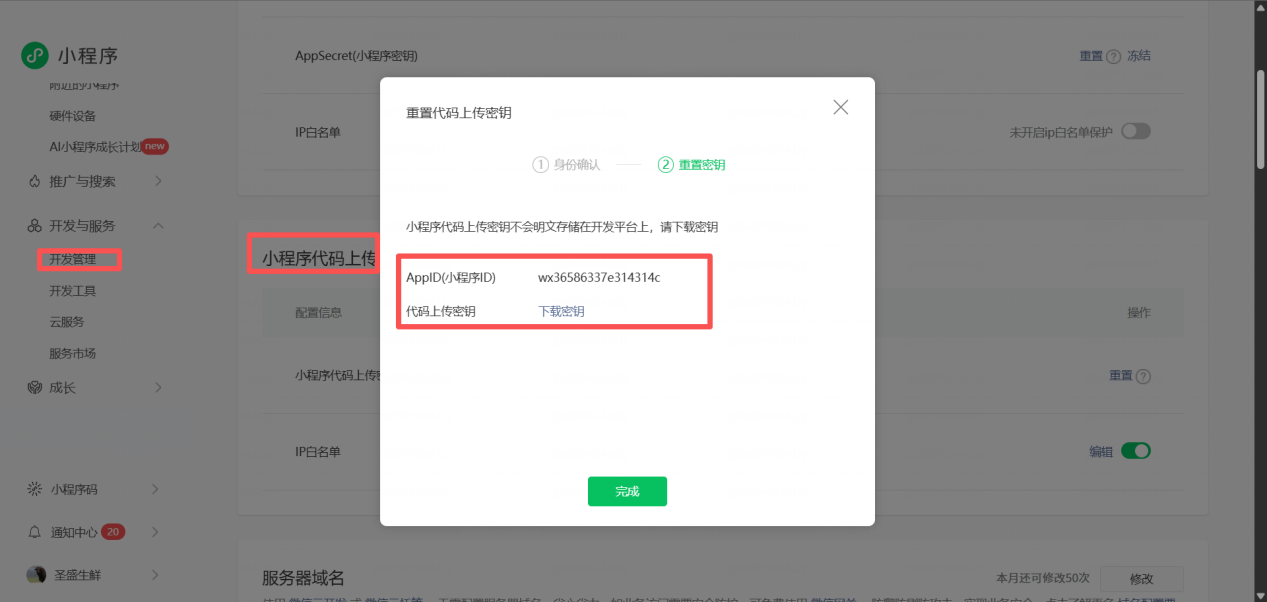Click the 小程序码 sidebar icon

click(x=35, y=490)
